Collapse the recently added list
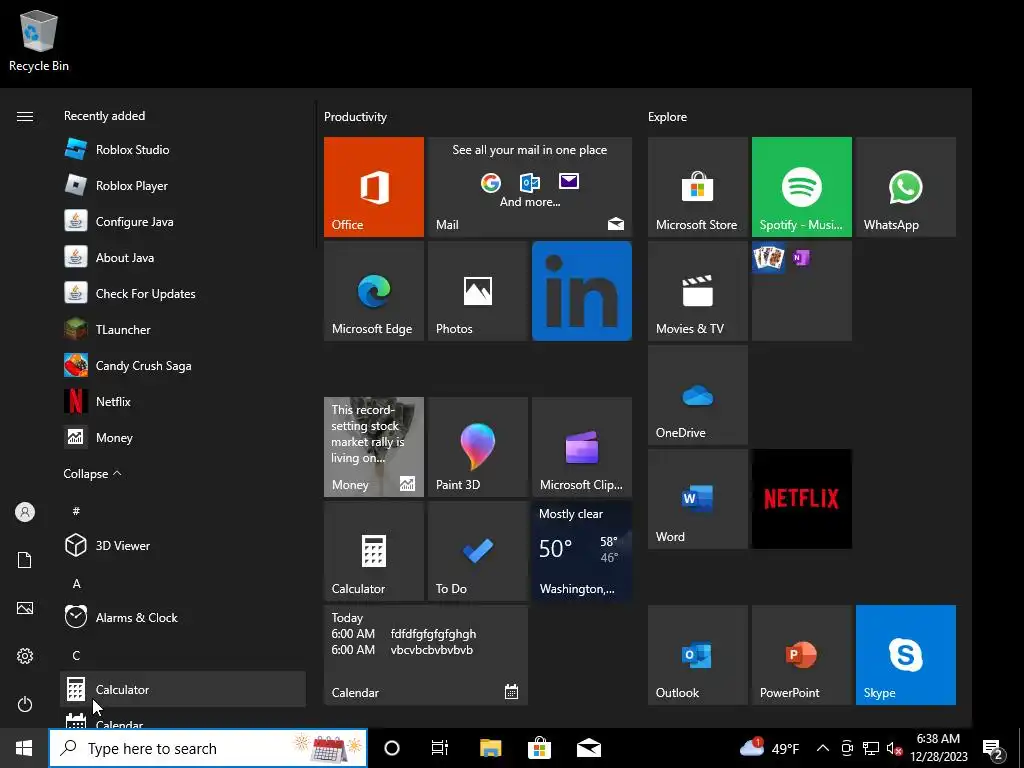 pos(92,473)
